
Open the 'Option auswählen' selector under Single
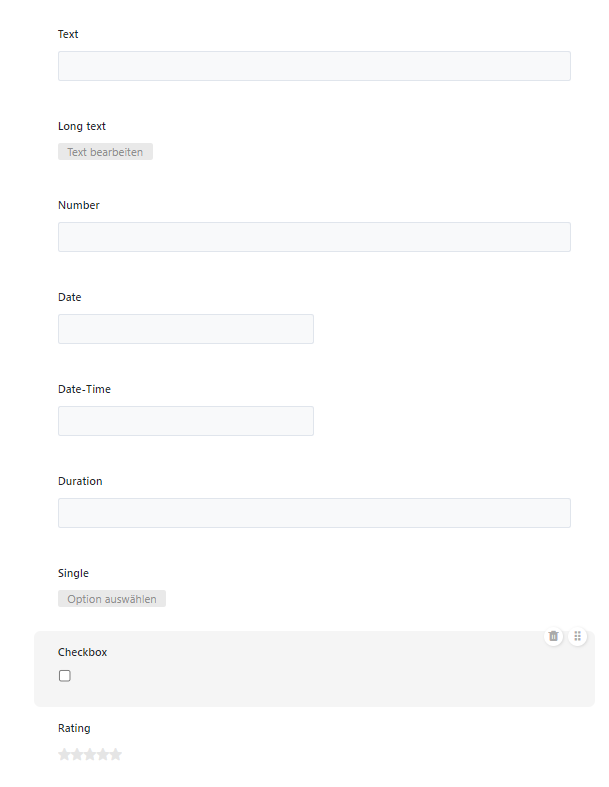coord(112,599)
